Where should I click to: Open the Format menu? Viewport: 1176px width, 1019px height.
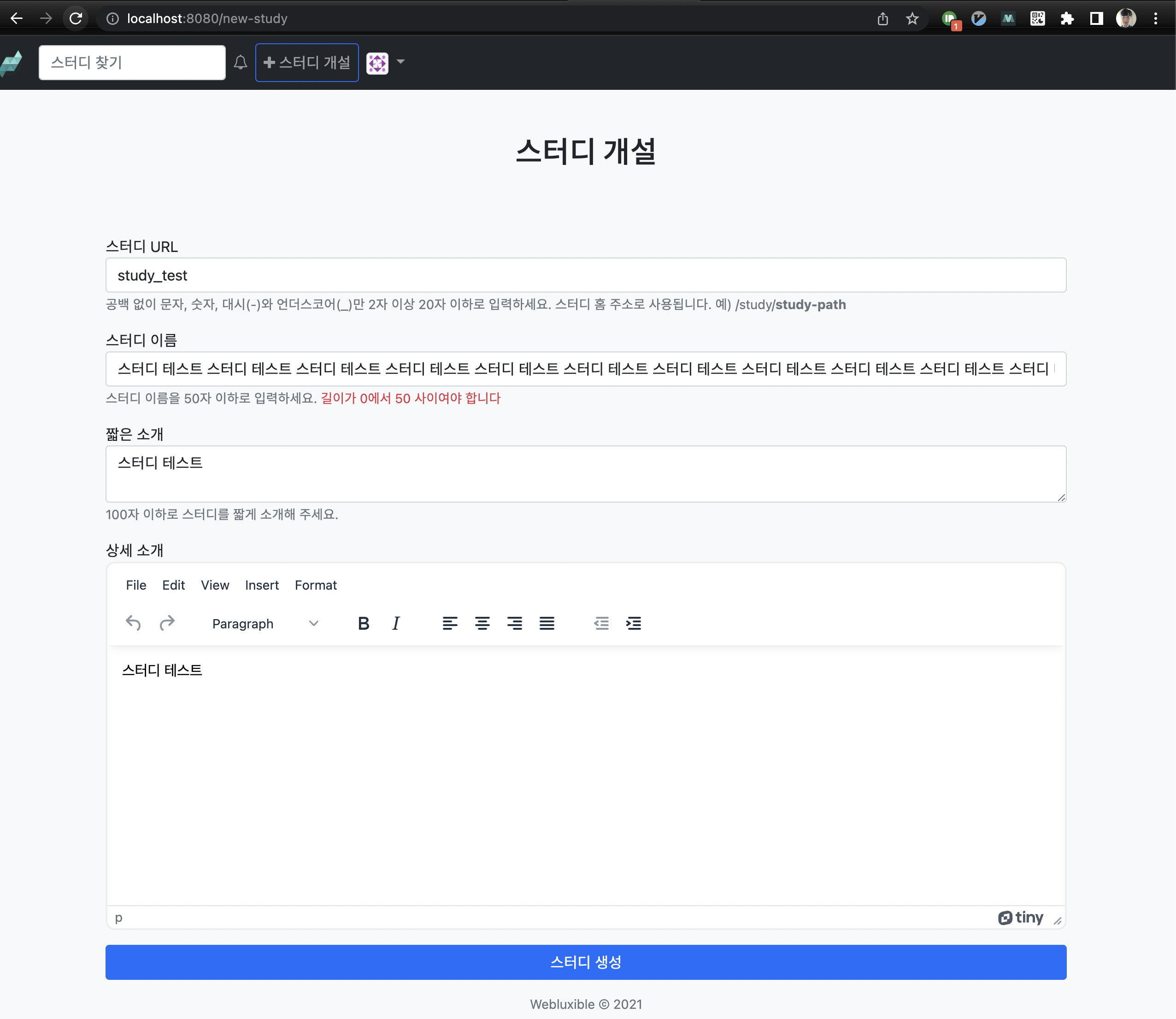tap(316, 585)
